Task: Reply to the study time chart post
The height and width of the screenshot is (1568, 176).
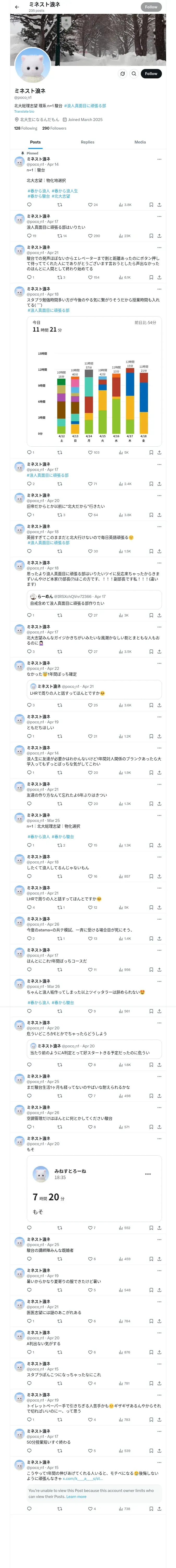Action: [x=29, y=452]
